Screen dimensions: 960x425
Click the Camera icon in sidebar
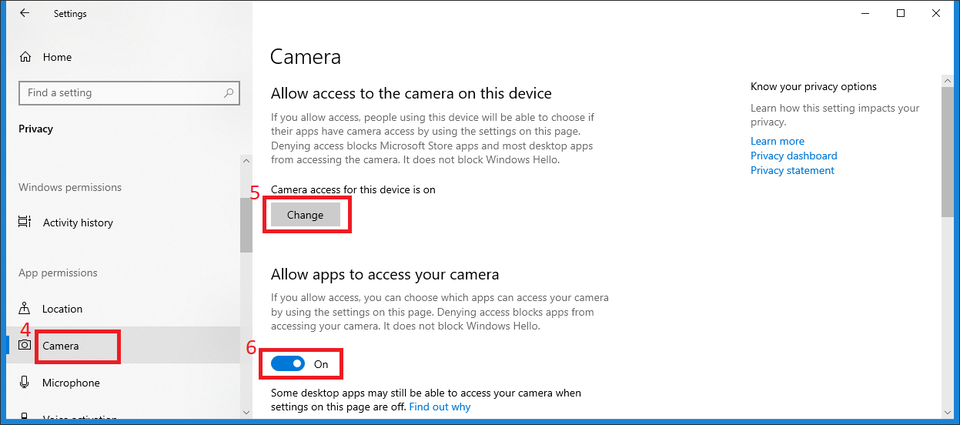click(x=25, y=346)
